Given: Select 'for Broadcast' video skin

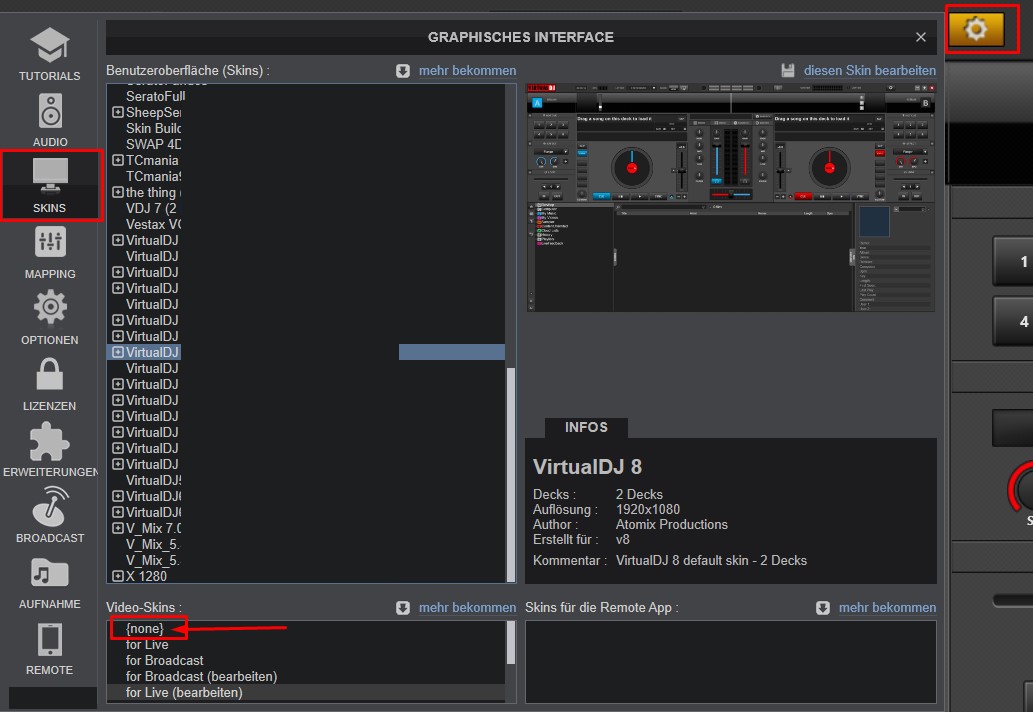Looking at the screenshot, I should click(x=165, y=661).
